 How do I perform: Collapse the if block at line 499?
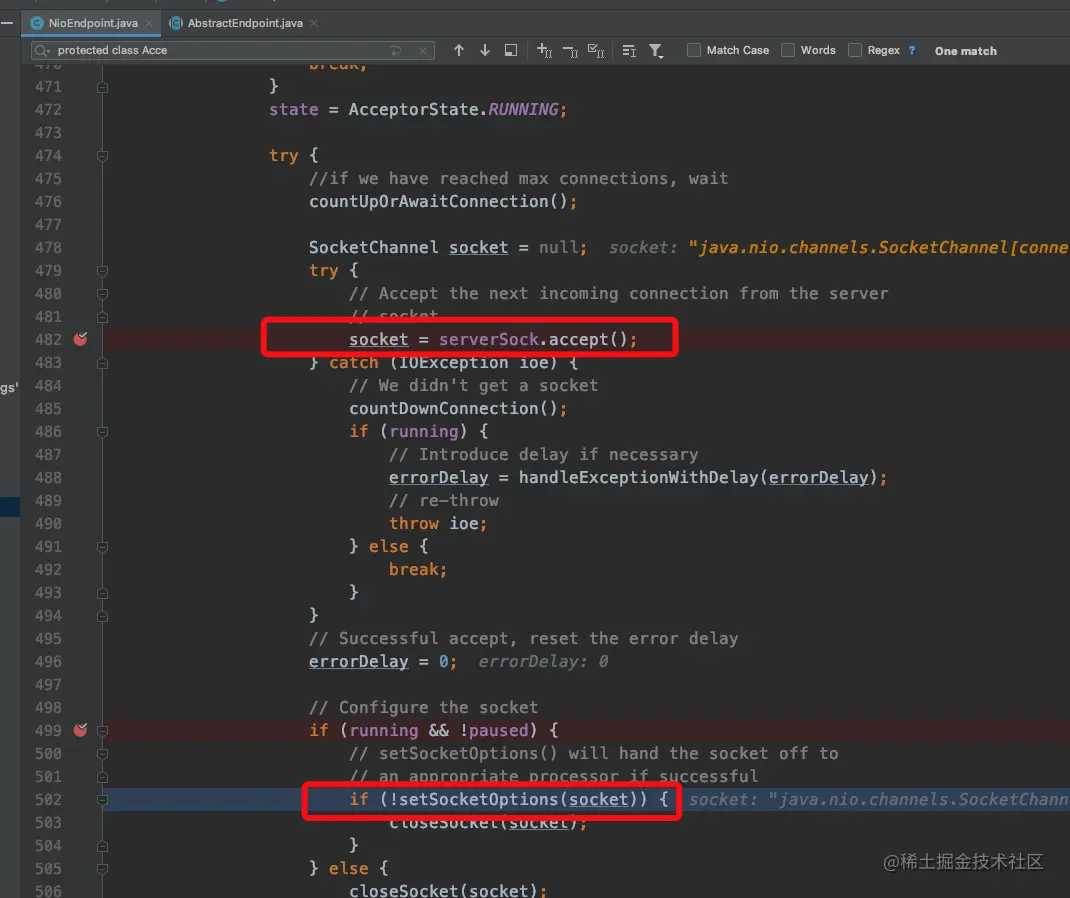pos(102,731)
